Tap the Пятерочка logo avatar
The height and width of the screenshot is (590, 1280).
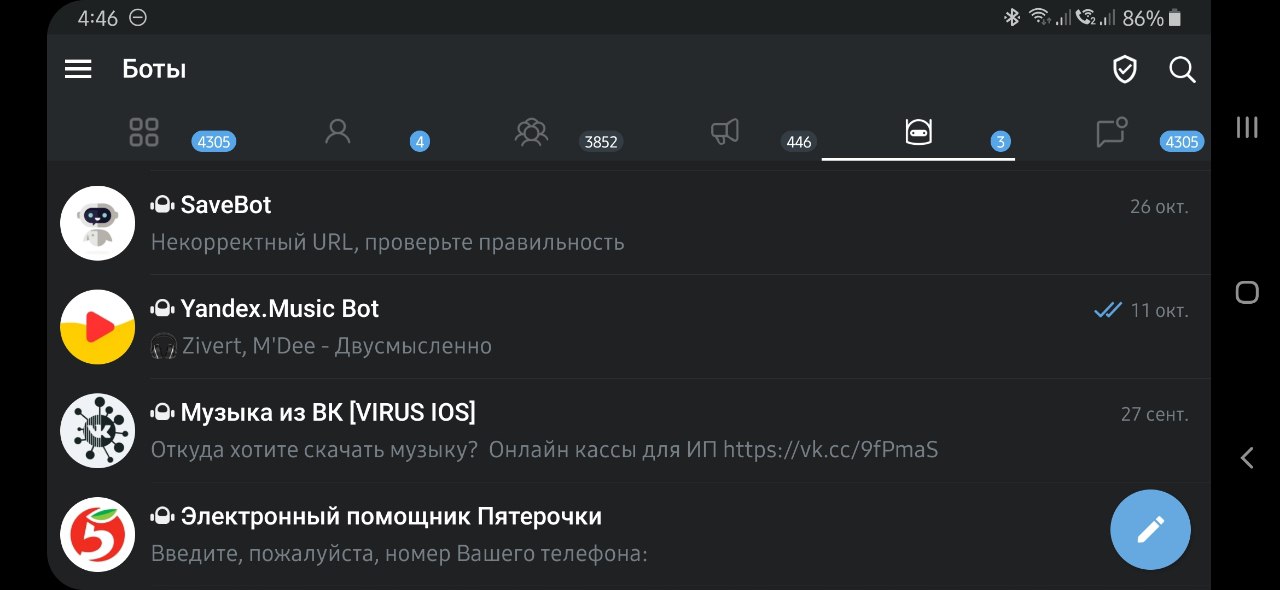(97, 535)
